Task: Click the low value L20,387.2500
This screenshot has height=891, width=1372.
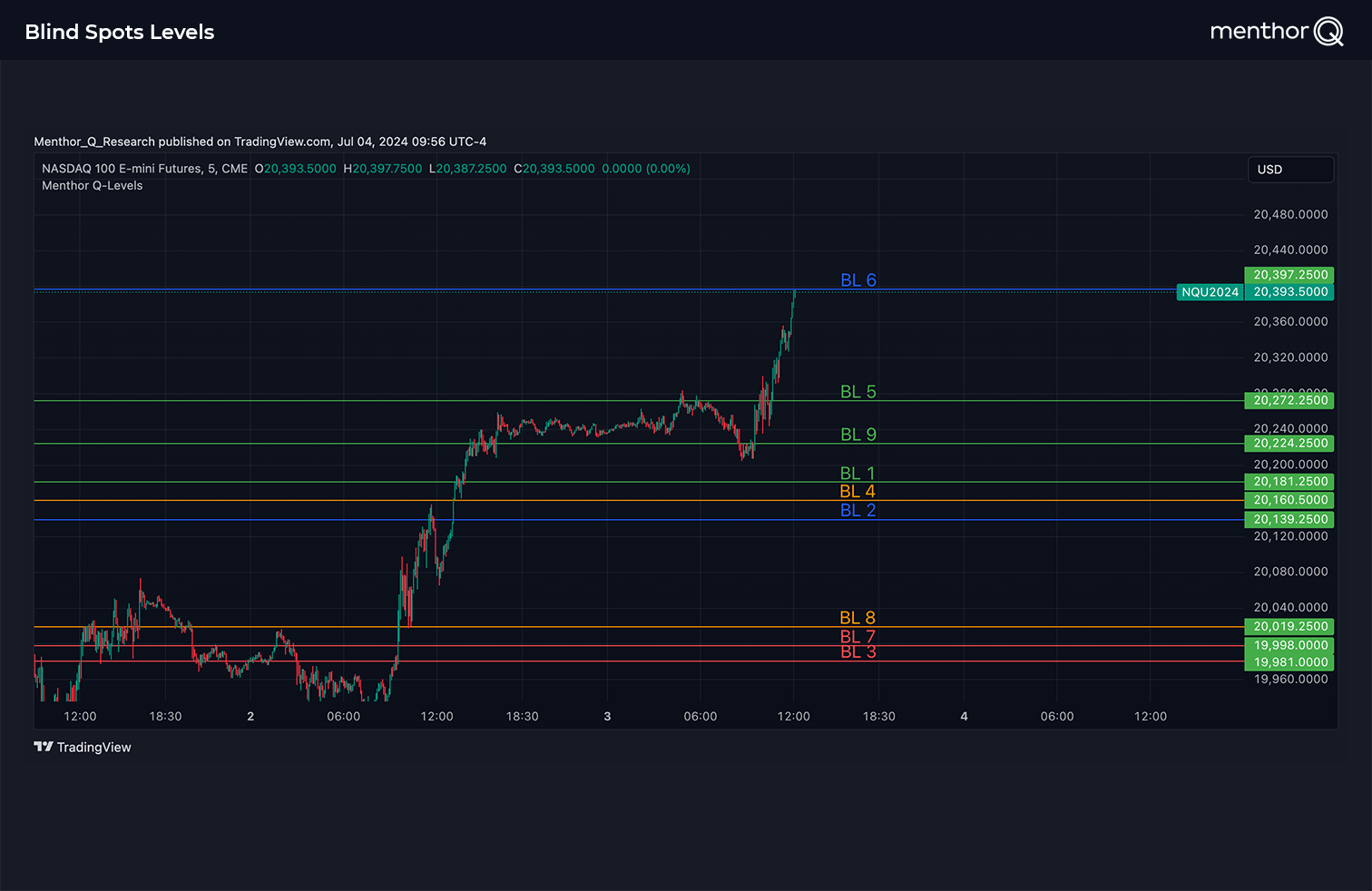Action: pos(468,169)
